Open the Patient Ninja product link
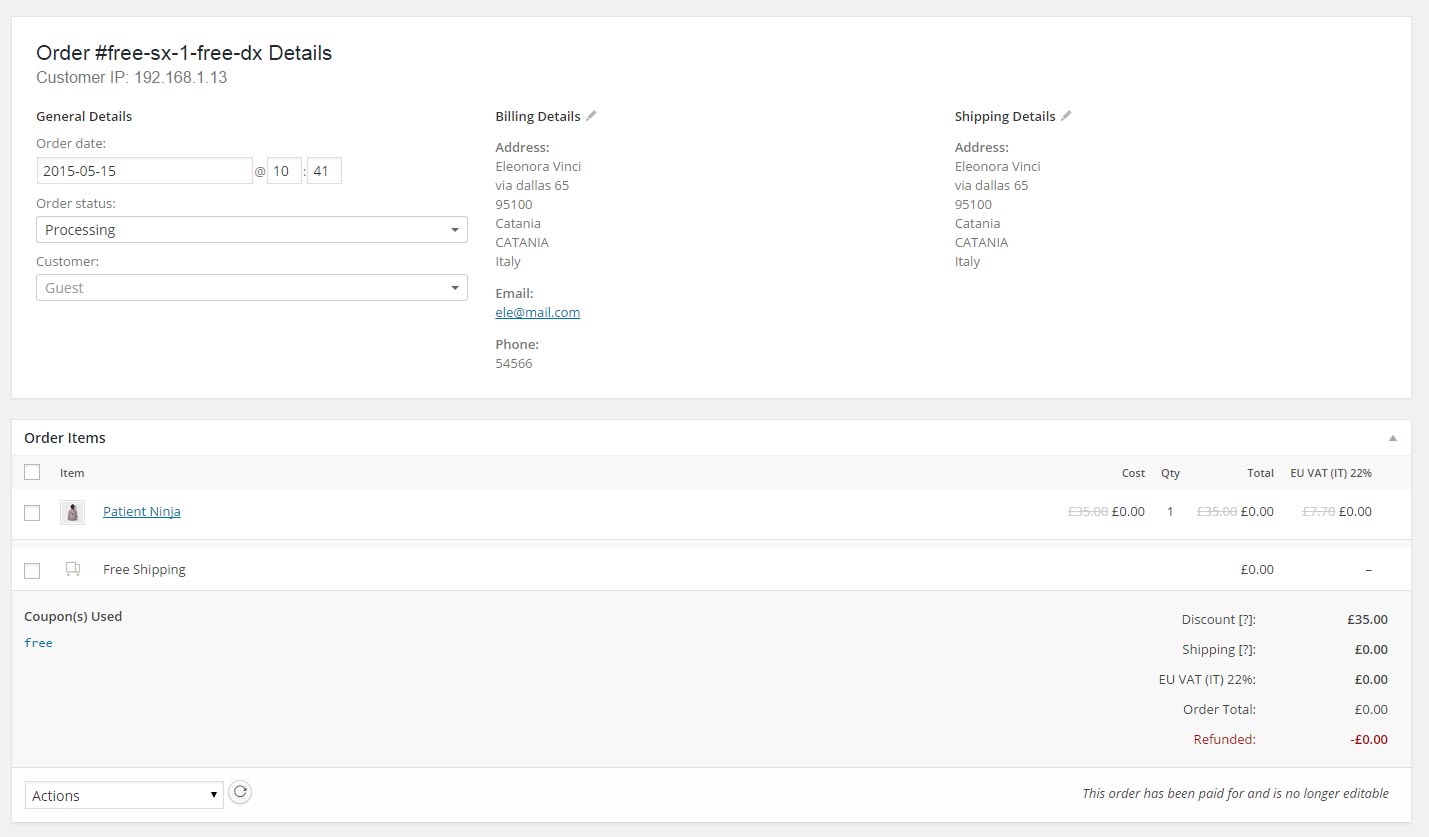The image size is (1429, 837). 141,512
